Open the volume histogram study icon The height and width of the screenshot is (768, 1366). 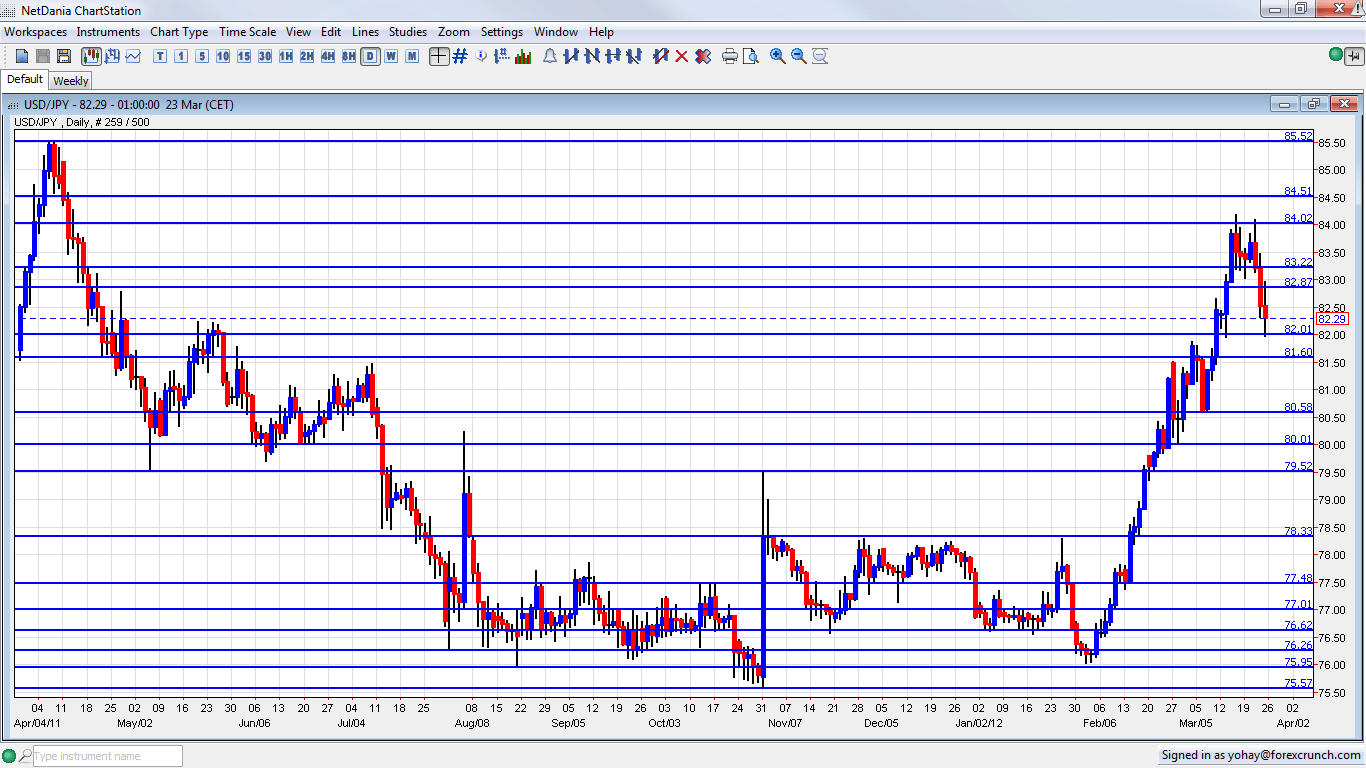point(523,57)
